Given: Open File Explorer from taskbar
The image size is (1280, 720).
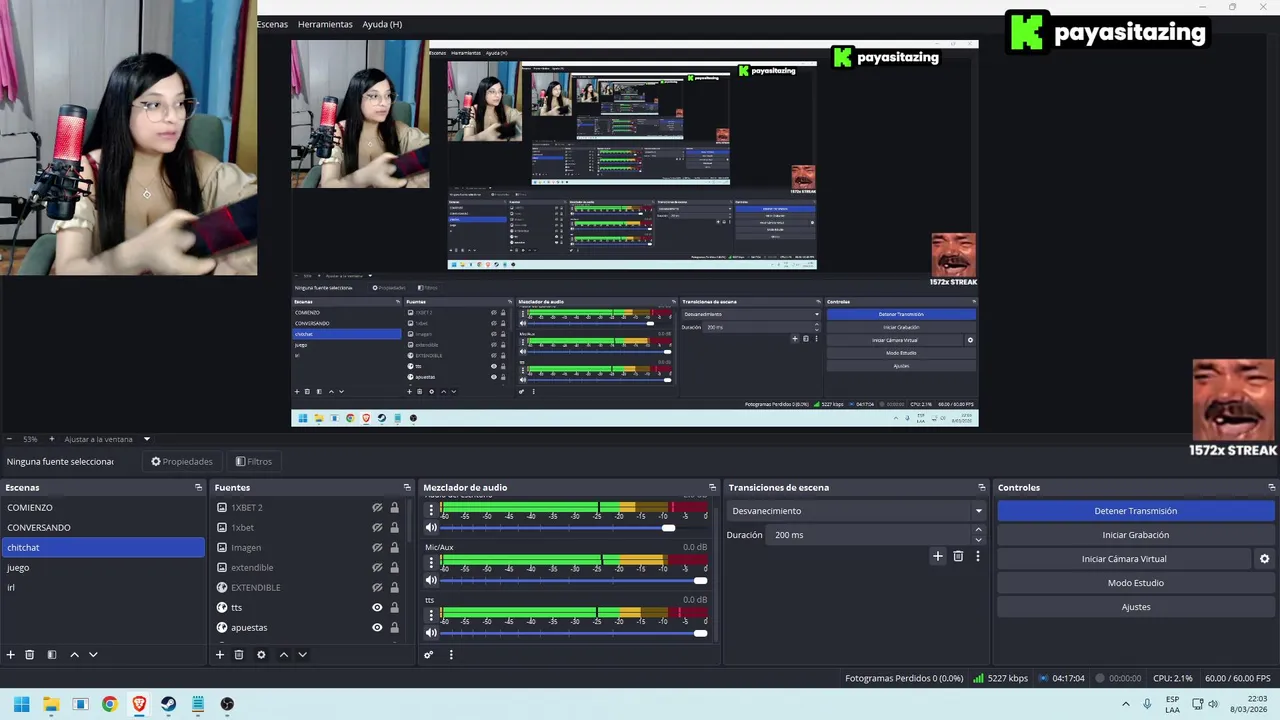Looking at the screenshot, I should coord(51,704).
